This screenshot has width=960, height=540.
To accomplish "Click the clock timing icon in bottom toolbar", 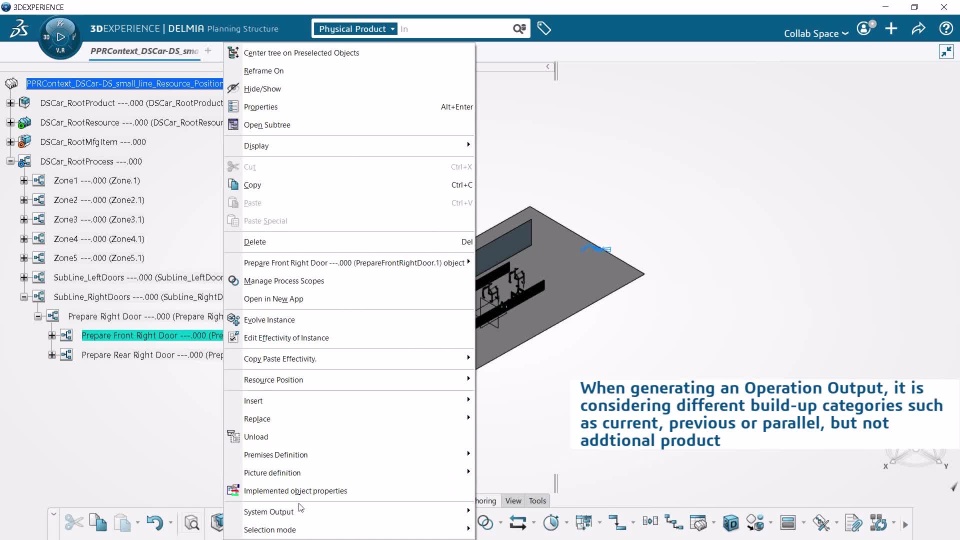I will 551,522.
